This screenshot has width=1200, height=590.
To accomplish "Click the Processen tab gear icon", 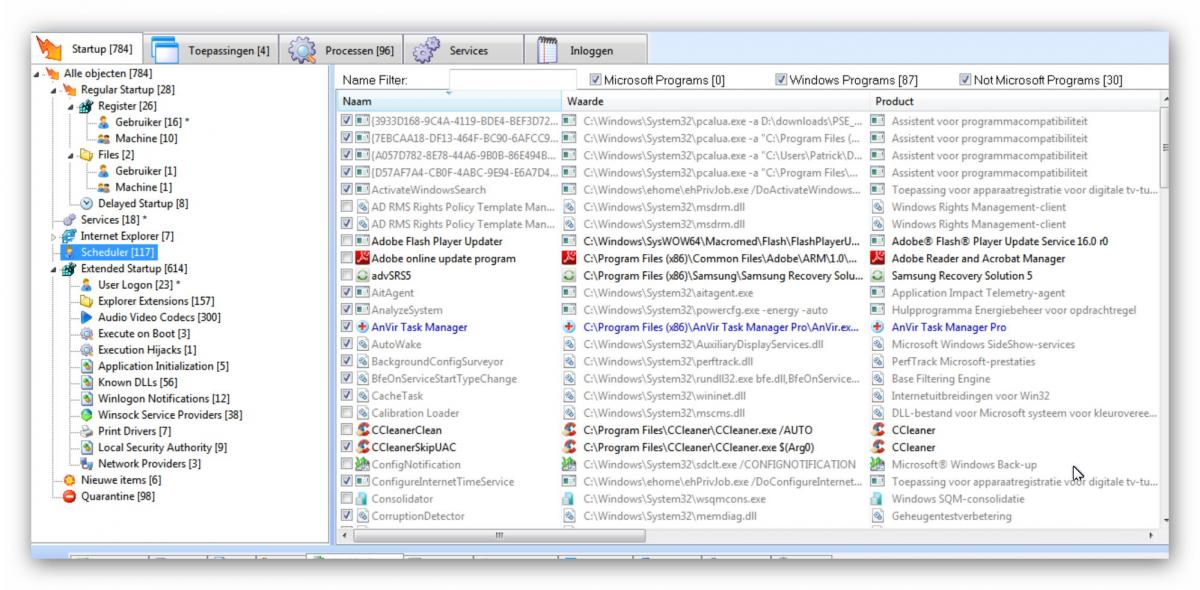I will pyautogui.click(x=303, y=50).
